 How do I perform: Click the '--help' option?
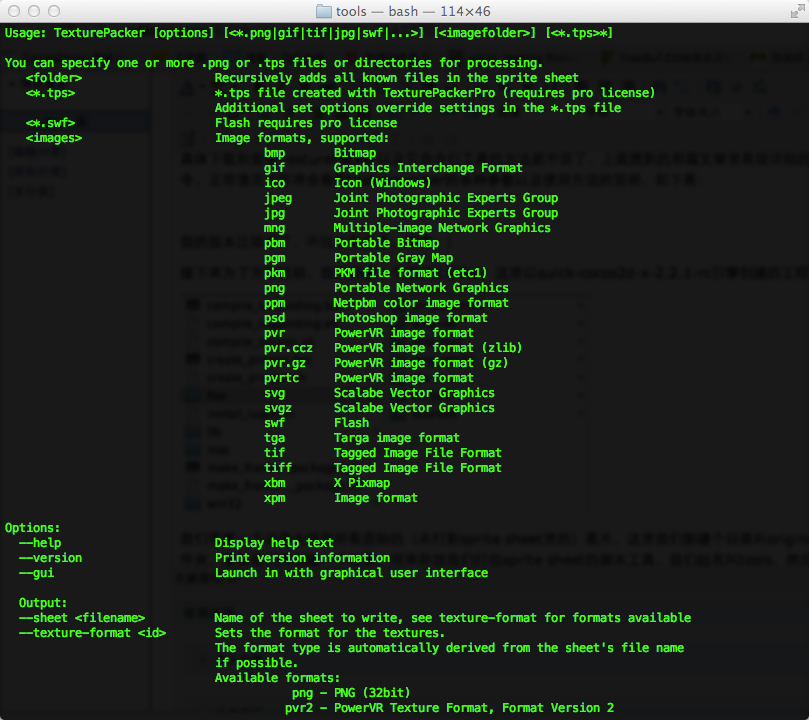(x=40, y=543)
